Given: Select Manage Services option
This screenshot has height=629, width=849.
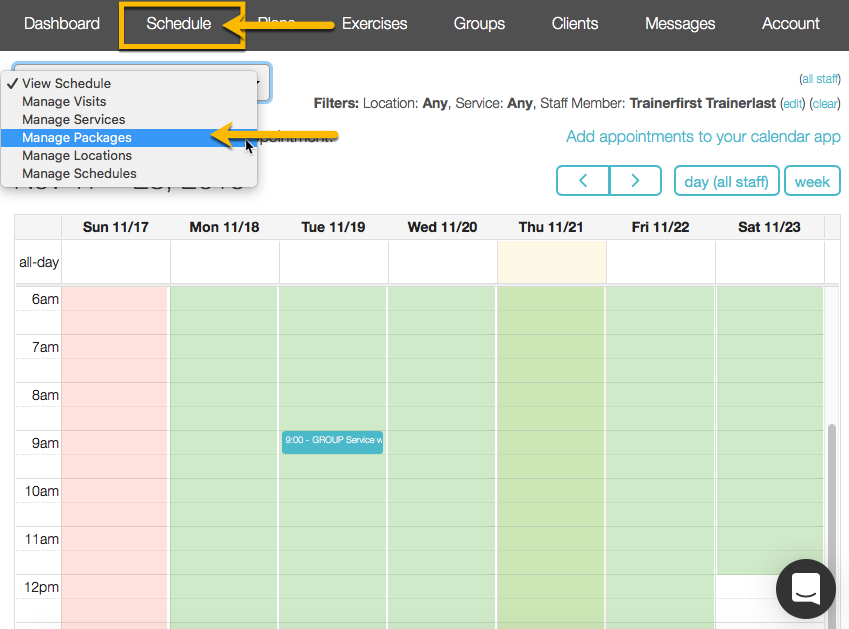Looking at the screenshot, I should pyautogui.click(x=74, y=119).
